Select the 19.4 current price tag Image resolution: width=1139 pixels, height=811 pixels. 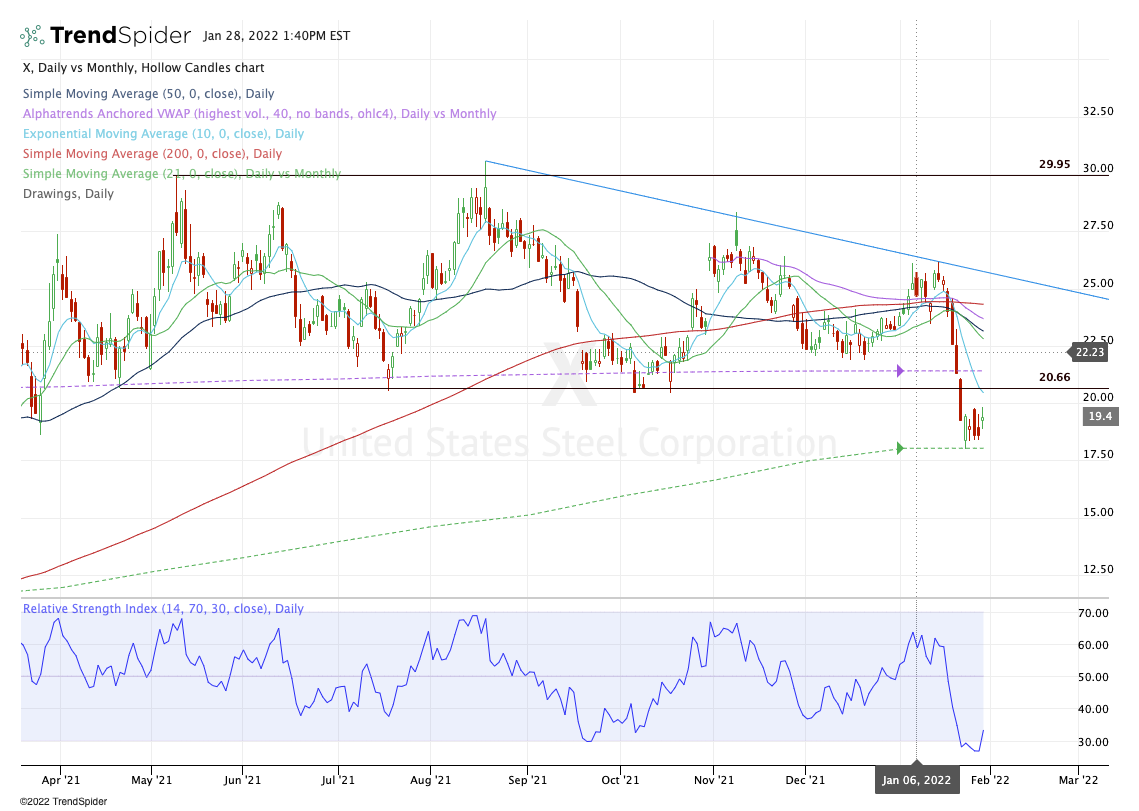click(1098, 416)
